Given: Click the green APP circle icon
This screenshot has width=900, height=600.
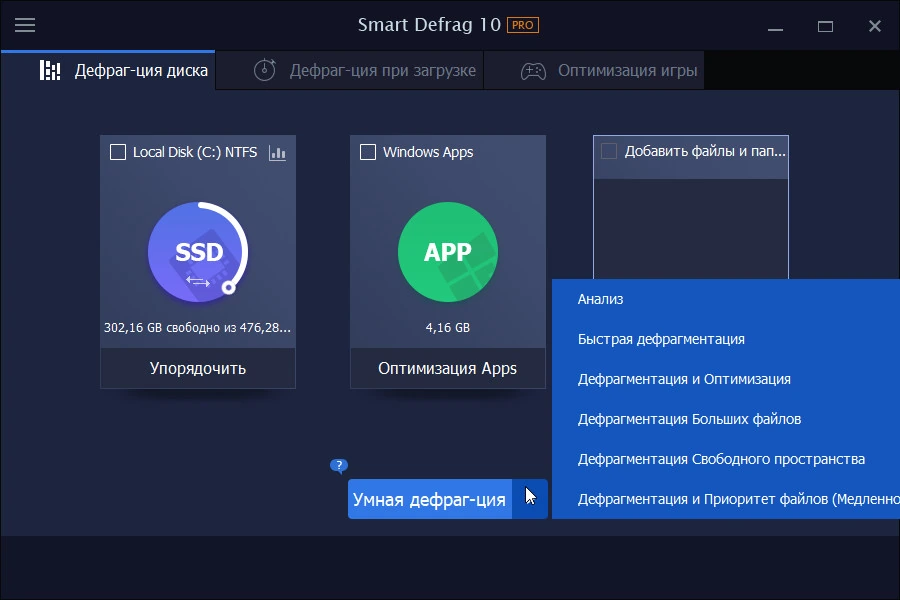Looking at the screenshot, I should 448,252.
